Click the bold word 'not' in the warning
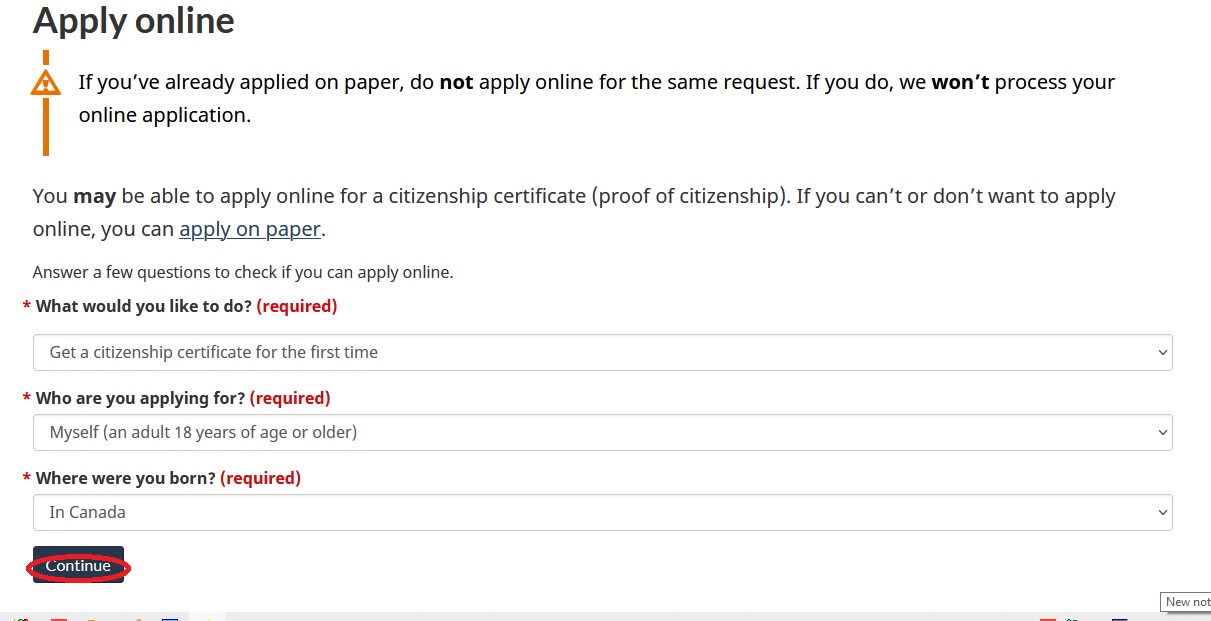The width and height of the screenshot is (1211, 621). (x=456, y=82)
